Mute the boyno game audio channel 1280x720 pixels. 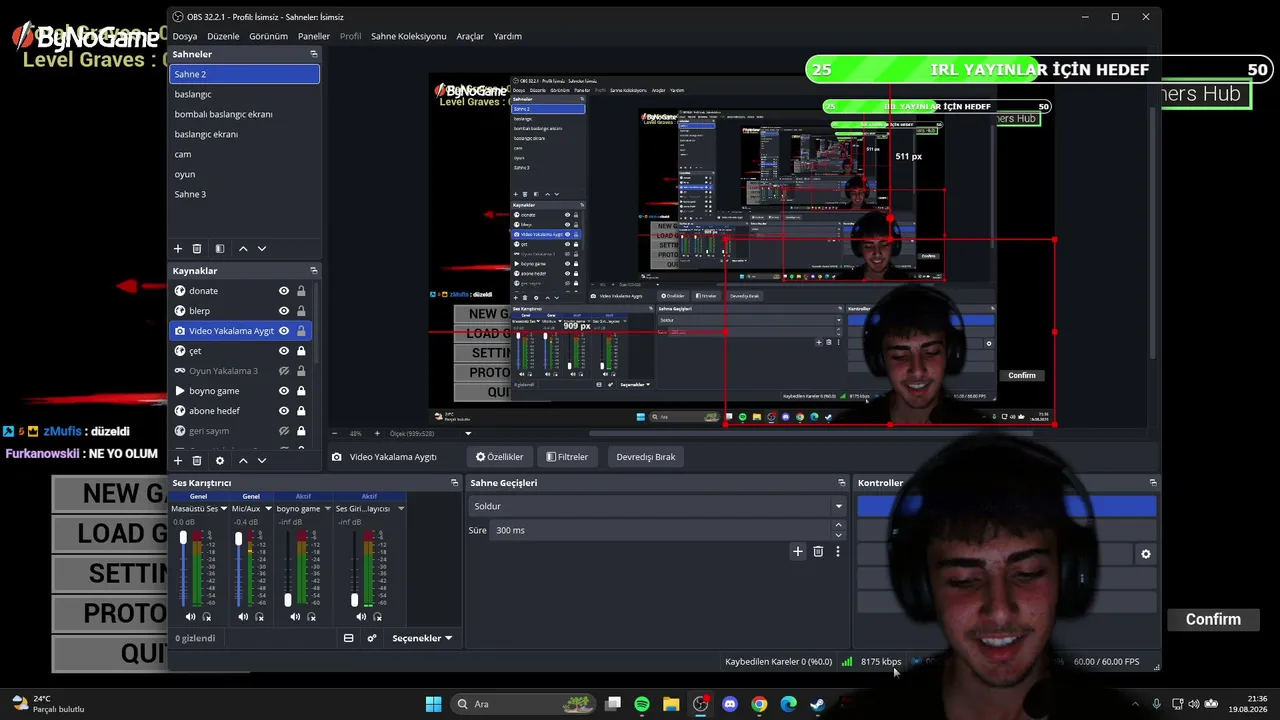coord(295,617)
